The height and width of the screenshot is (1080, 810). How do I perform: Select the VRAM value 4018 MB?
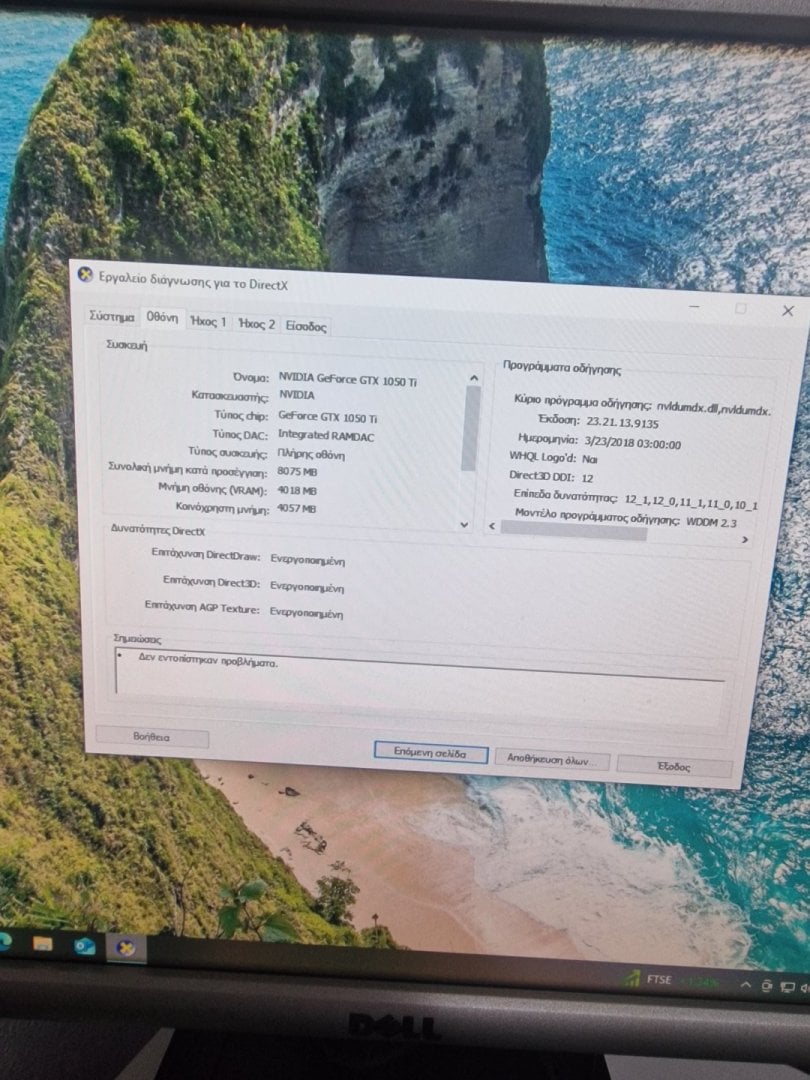pos(296,490)
